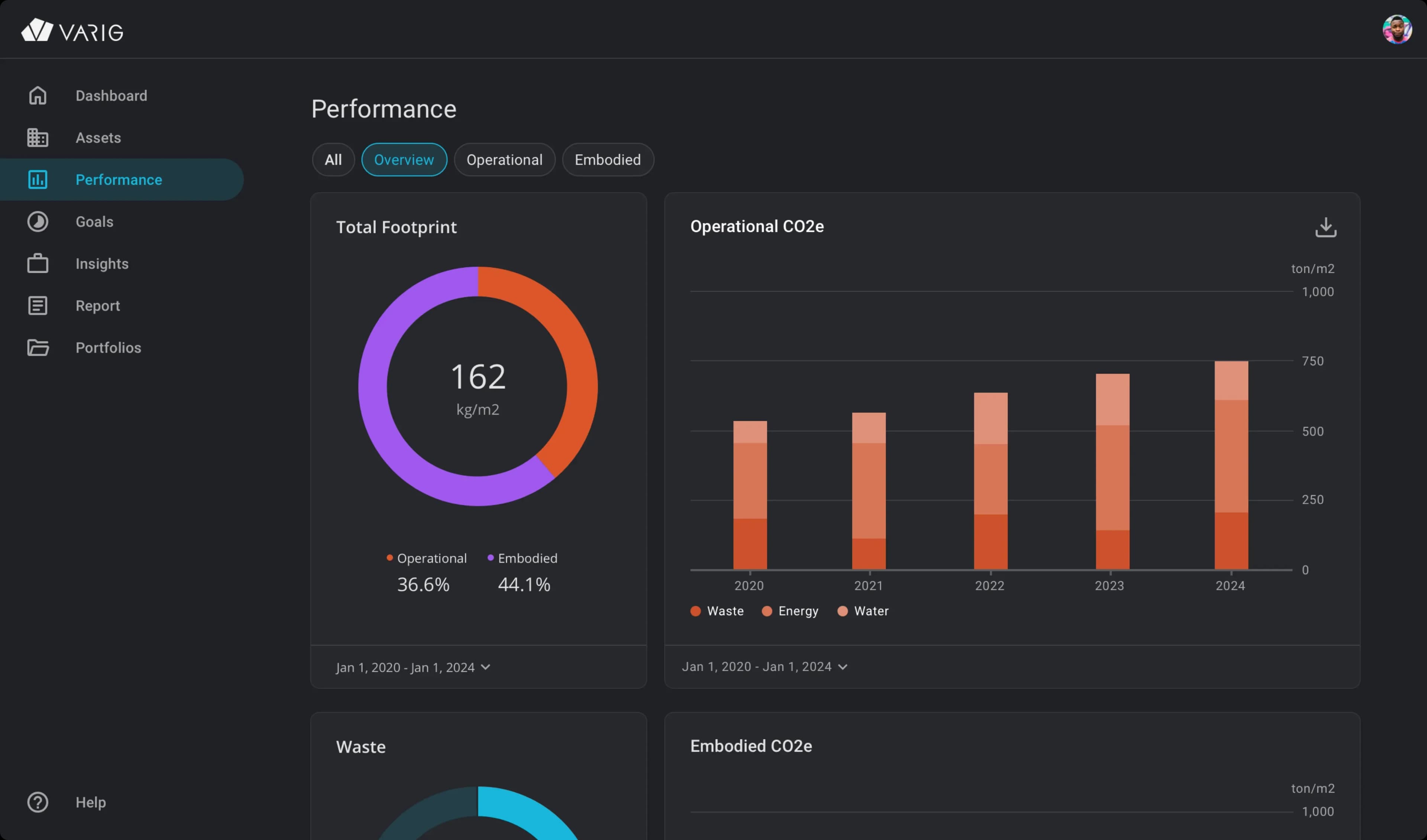Image resolution: width=1427 pixels, height=840 pixels.
Task: Open Insights section
Action: click(x=102, y=264)
